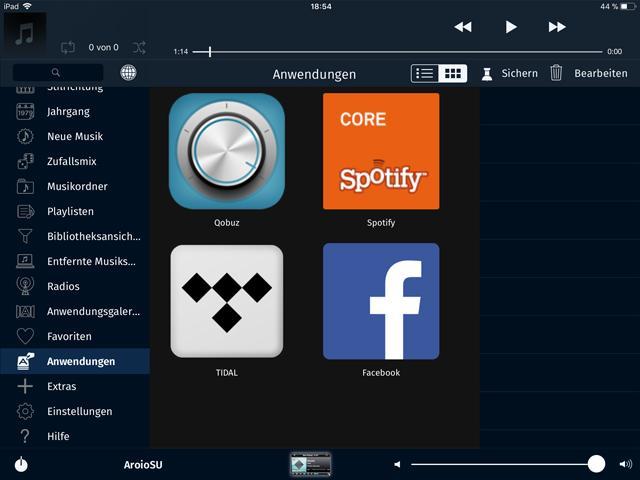Focus the search field
The image size is (640, 480).
(x=58, y=73)
